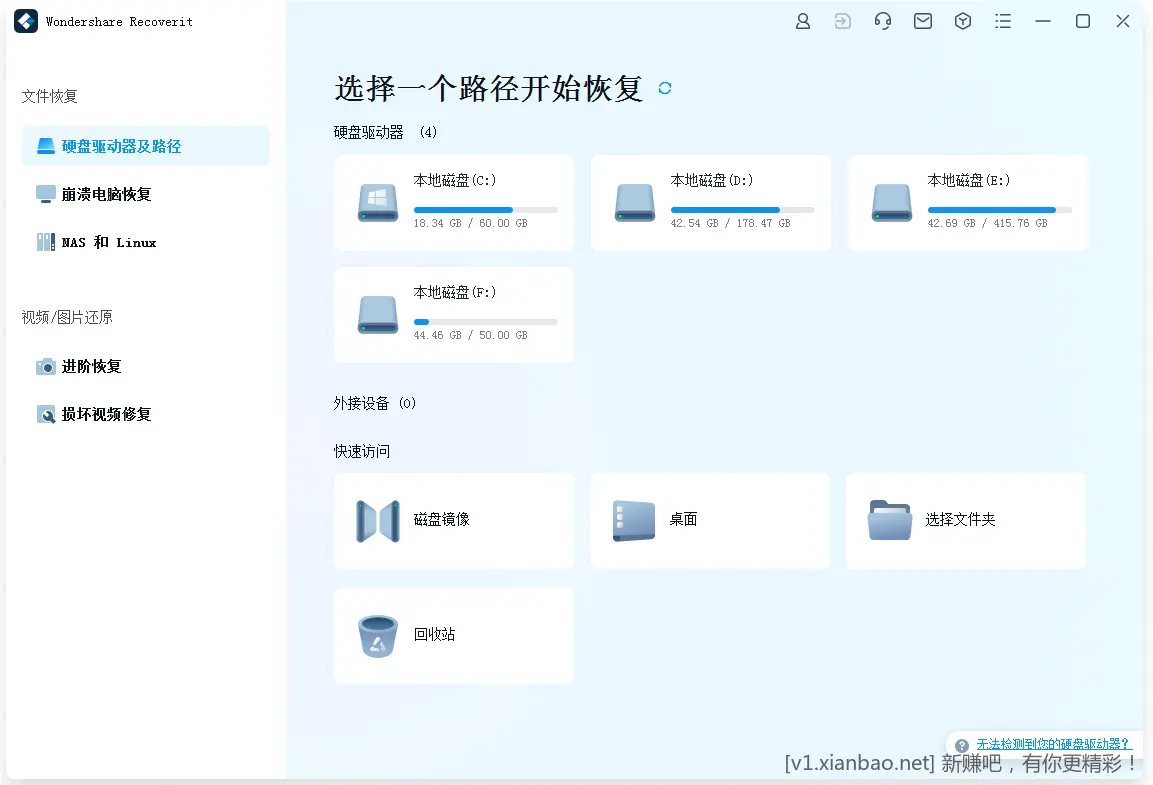This screenshot has width=1153, height=785.
Task: Open 本地磁盘(C:) for recovery
Action: coord(453,202)
